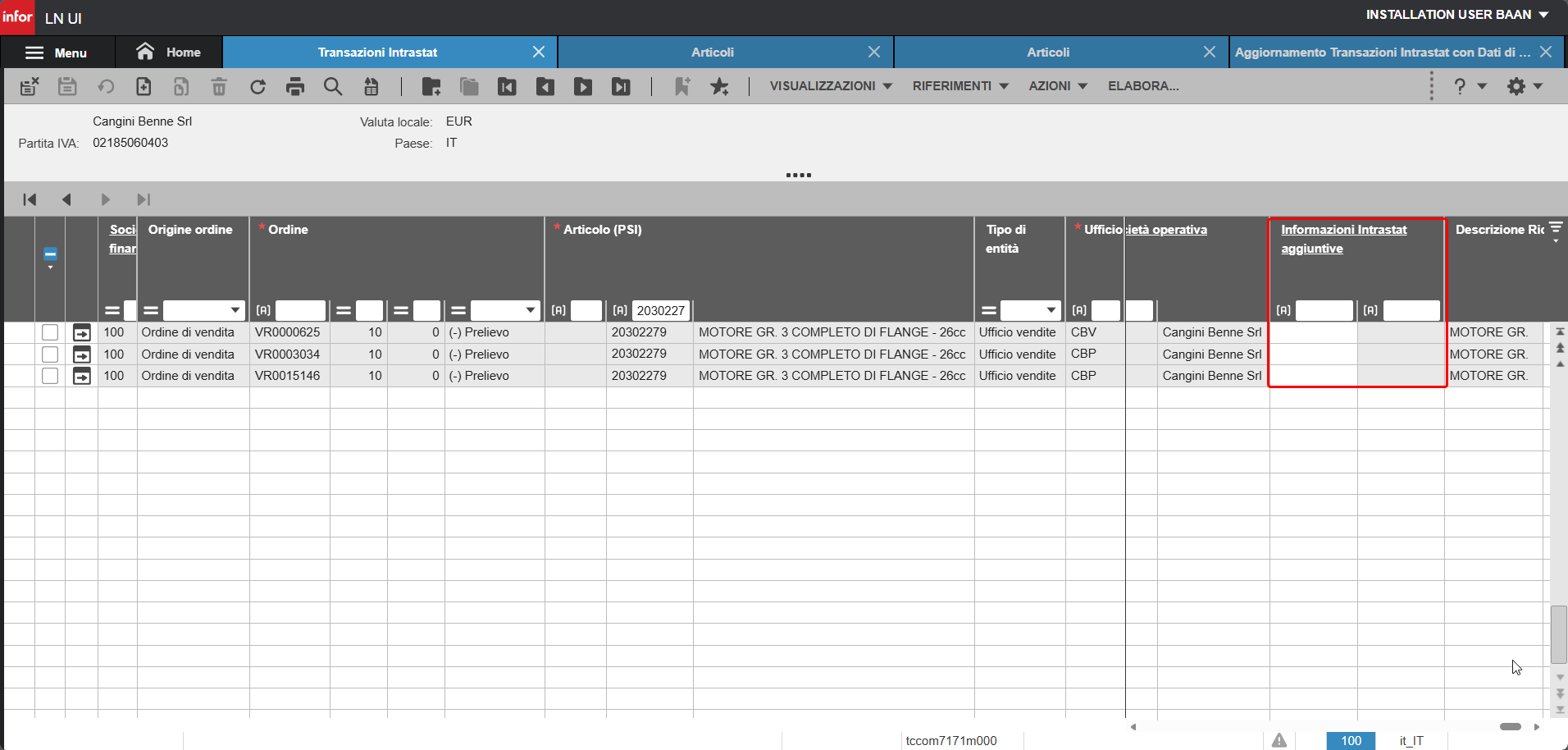Click the header collapse handle dots
This screenshot has width=1568, height=750.
799,175
